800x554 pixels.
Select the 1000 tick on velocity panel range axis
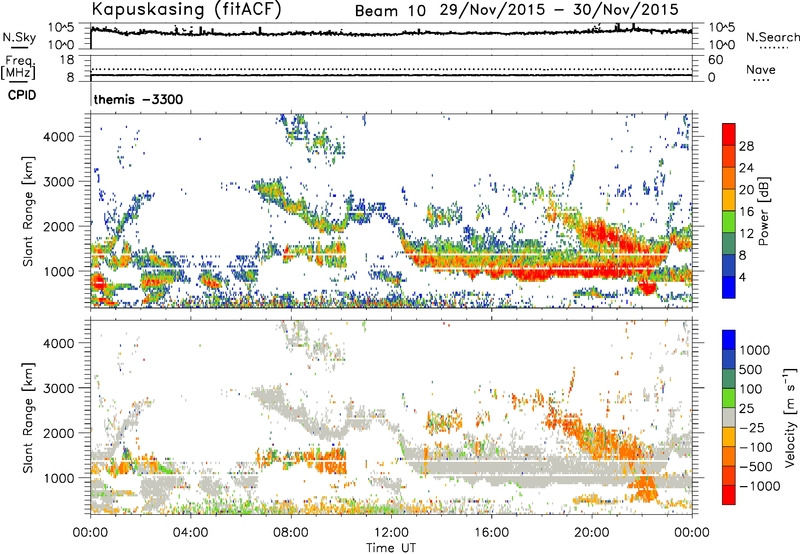[58, 478]
